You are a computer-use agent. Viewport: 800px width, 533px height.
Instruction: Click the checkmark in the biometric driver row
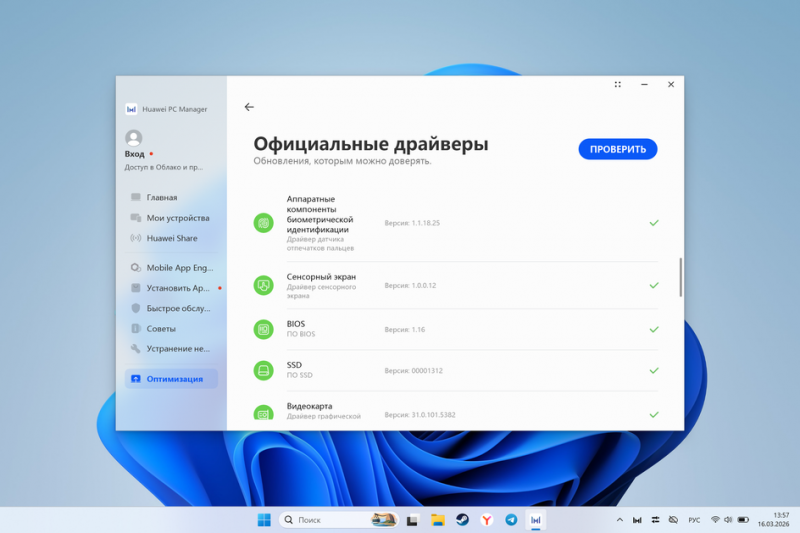654,223
